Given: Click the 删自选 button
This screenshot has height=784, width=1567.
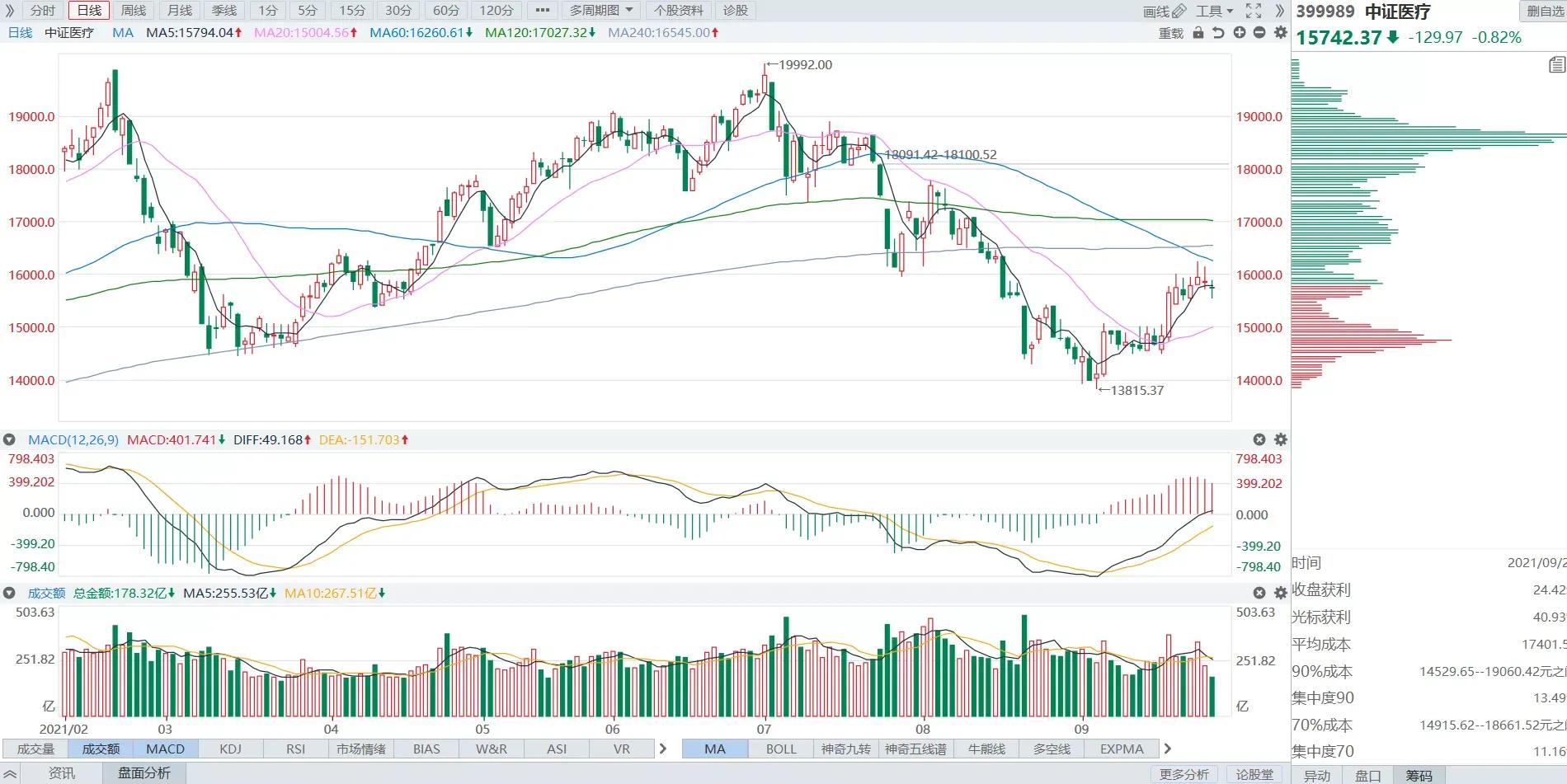Looking at the screenshot, I should [x=1544, y=11].
